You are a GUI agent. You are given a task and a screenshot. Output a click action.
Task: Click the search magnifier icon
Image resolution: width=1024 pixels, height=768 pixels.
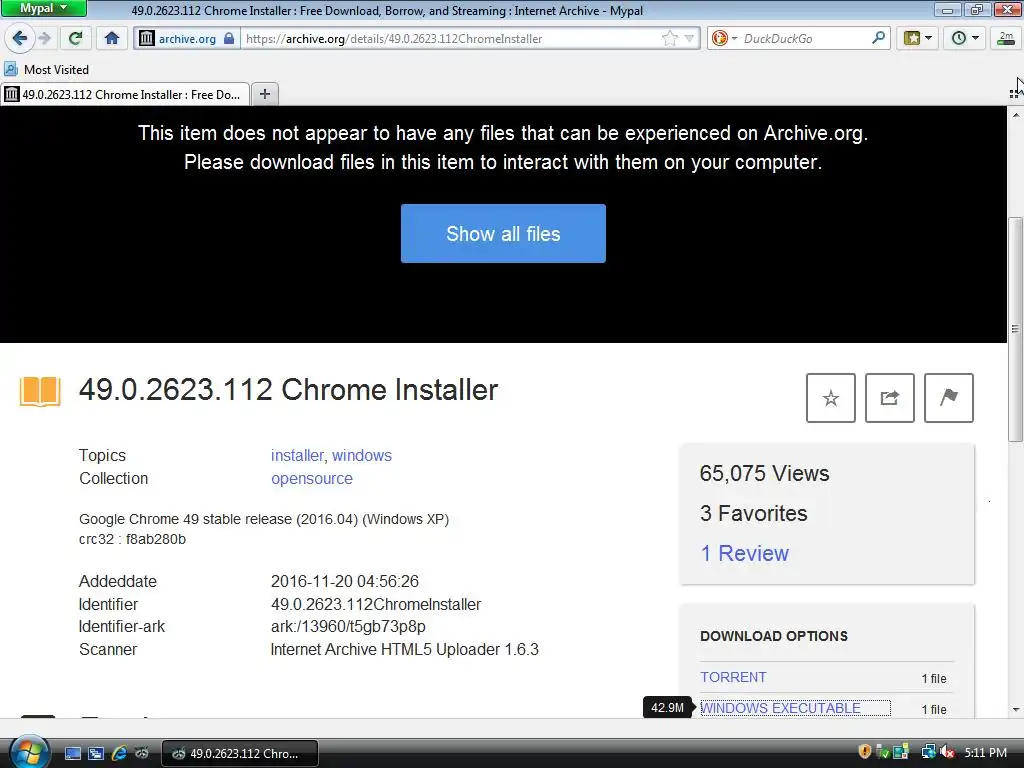pos(878,38)
